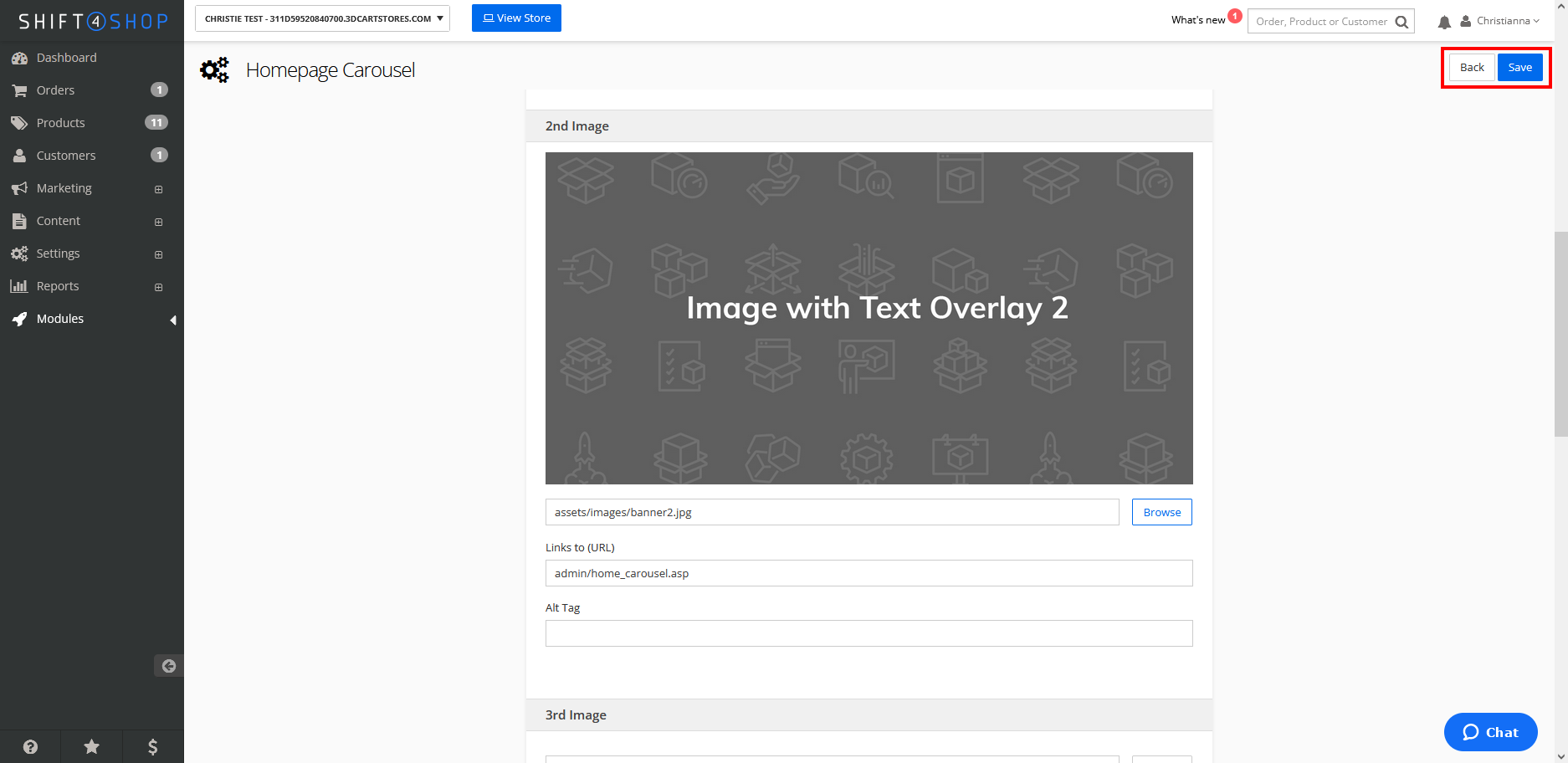Click What's new notification badge
Image resolution: width=1568 pixels, height=763 pixels.
1235,16
